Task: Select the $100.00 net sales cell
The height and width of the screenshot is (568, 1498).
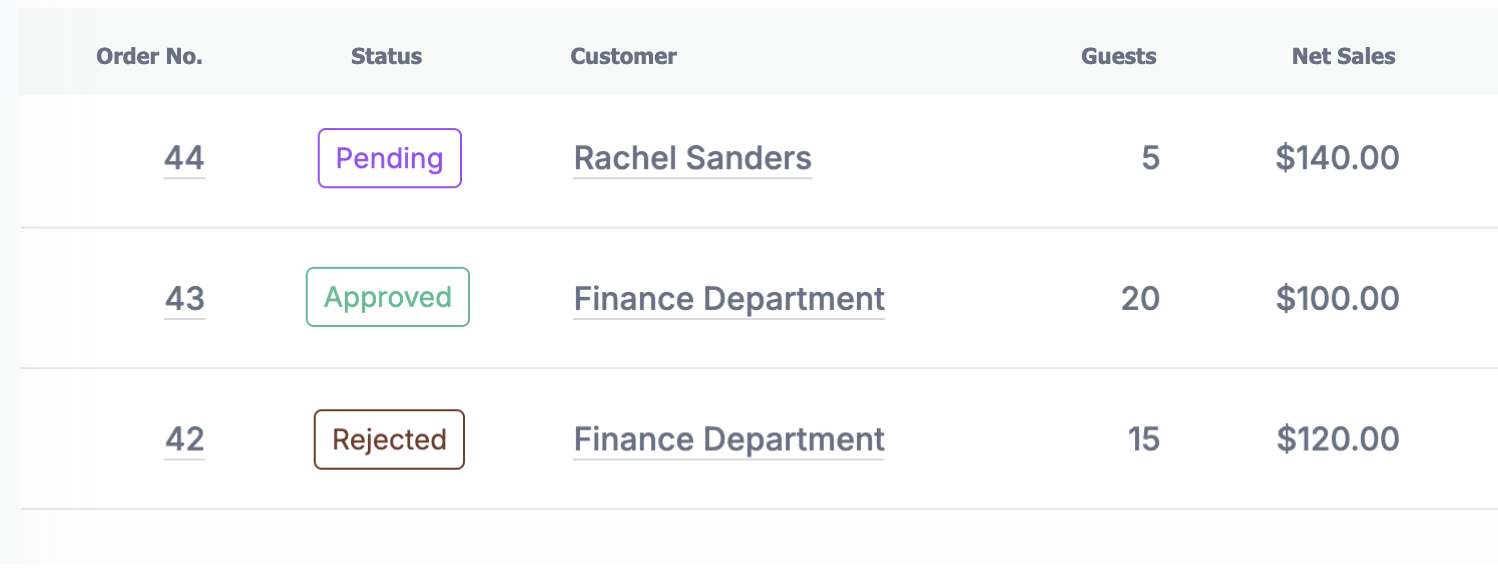Action: coord(1337,298)
